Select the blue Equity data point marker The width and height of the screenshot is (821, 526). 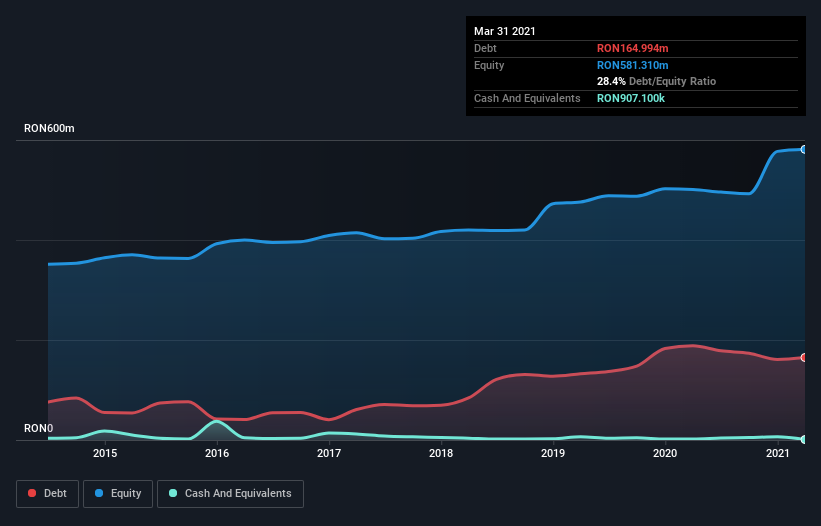tap(804, 150)
